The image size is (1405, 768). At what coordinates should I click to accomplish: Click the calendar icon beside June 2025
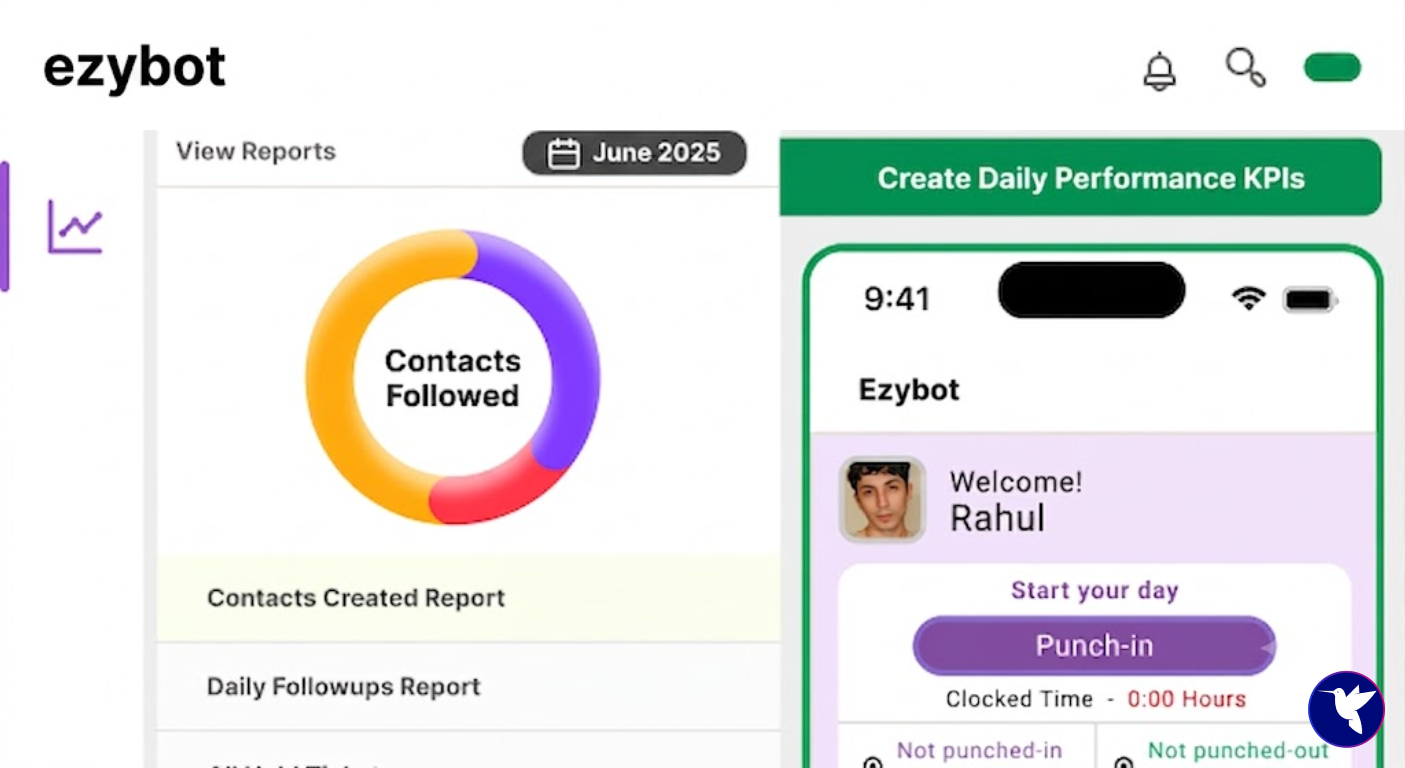(564, 153)
